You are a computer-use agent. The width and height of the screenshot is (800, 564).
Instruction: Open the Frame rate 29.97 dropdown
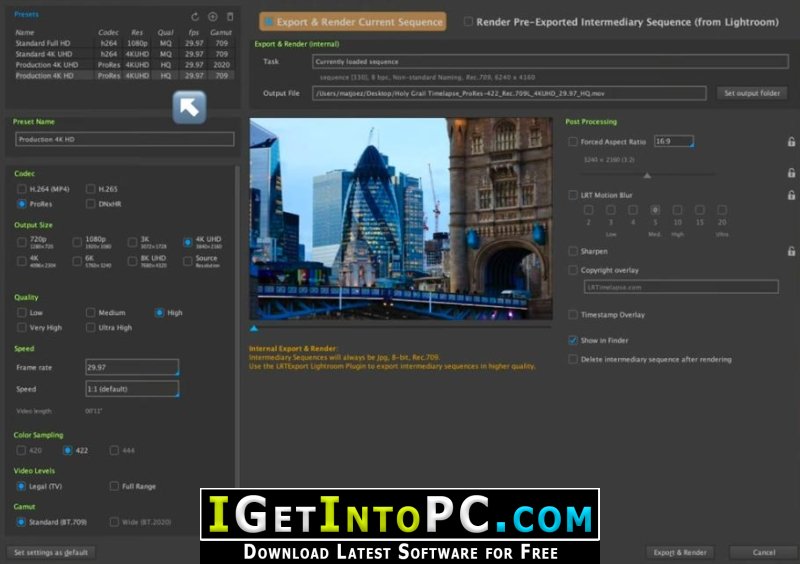click(x=132, y=368)
